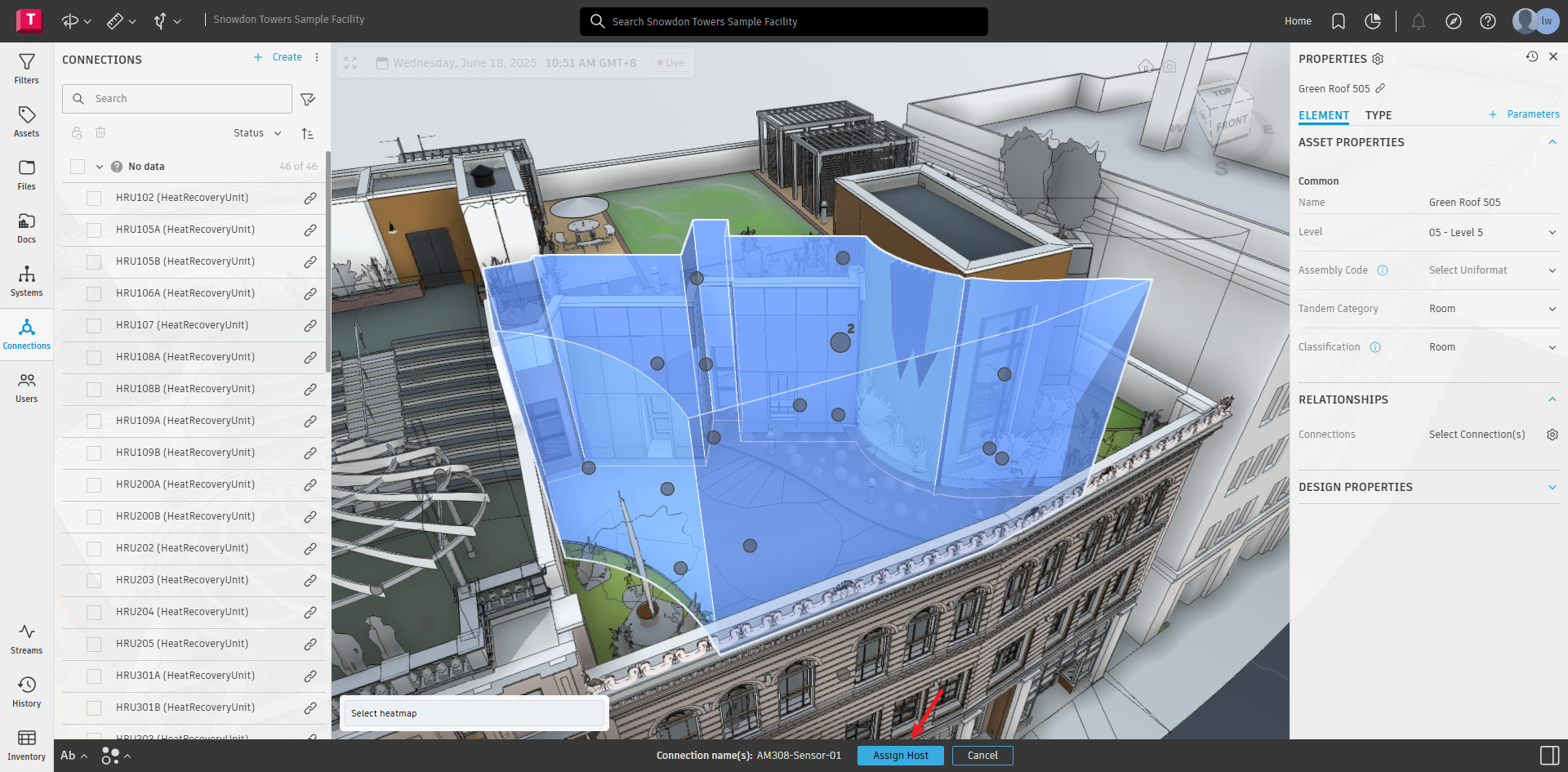The height and width of the screenshot is (772, 1568).
Task: Click the compass icon in header
Action: pyautogui.click(x=1454, y=21)
